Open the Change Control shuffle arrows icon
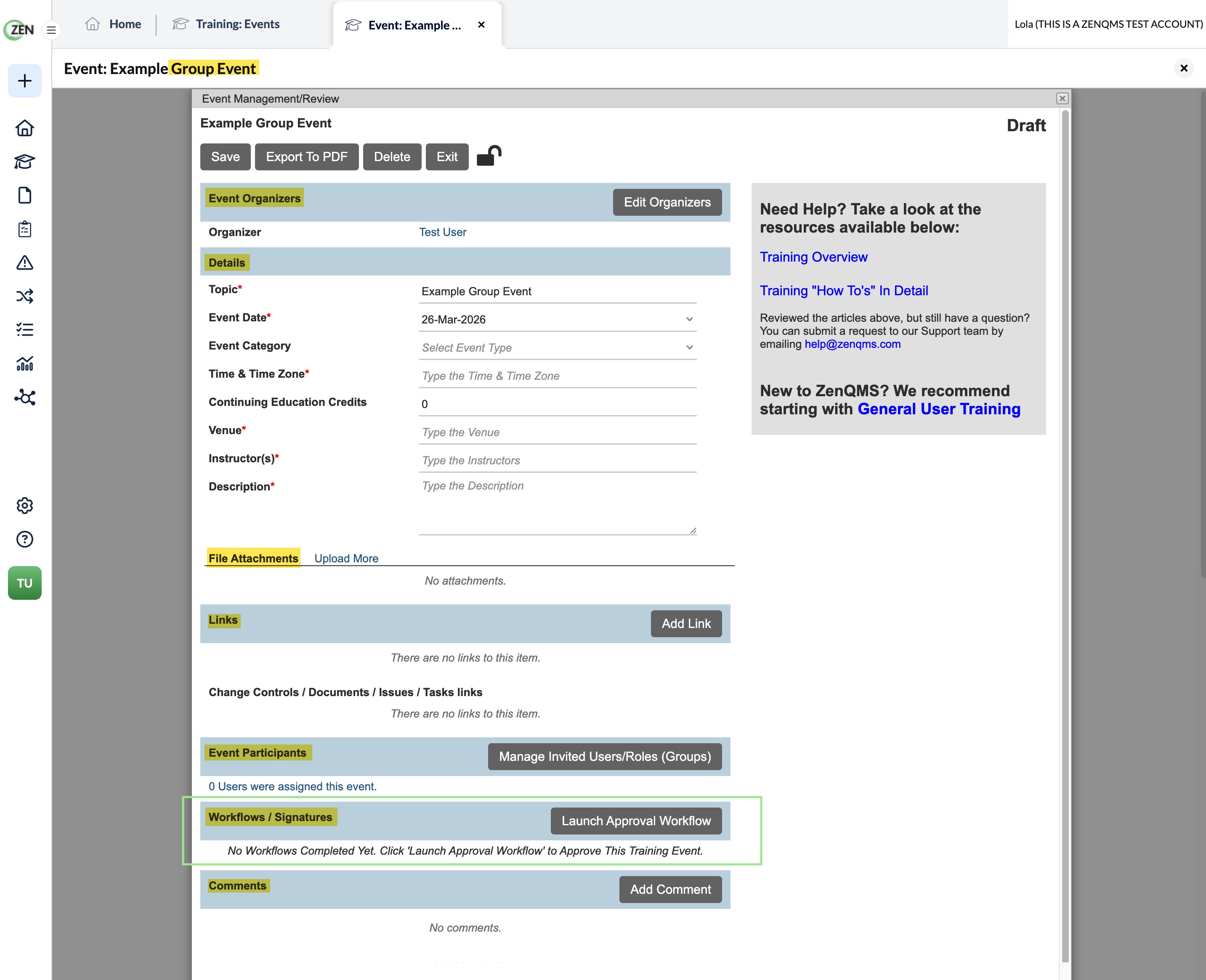The height and width of the screenshot is (980, 1206). tap(25, 297)
